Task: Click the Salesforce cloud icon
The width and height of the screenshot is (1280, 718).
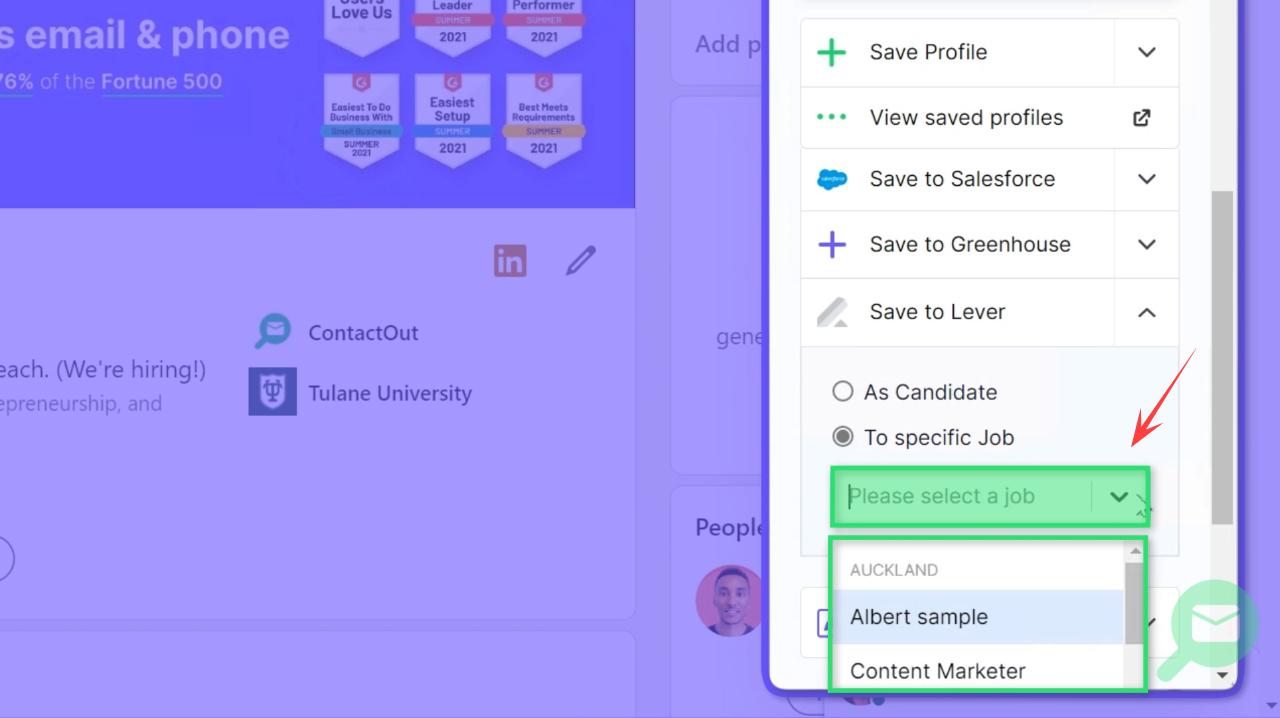Action: (x=832, y=179)
